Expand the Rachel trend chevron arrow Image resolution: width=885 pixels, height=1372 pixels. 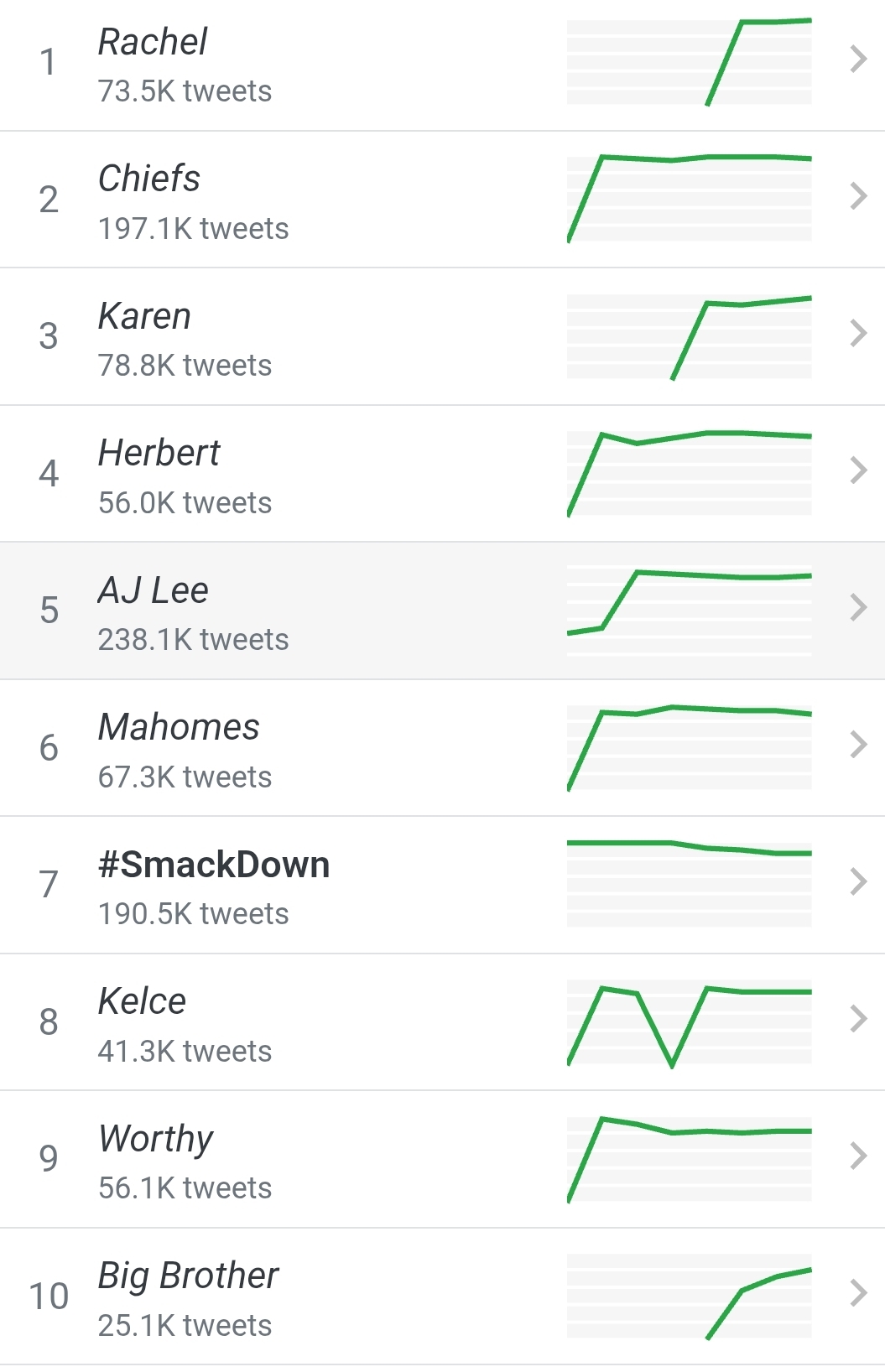pos(857,60)
